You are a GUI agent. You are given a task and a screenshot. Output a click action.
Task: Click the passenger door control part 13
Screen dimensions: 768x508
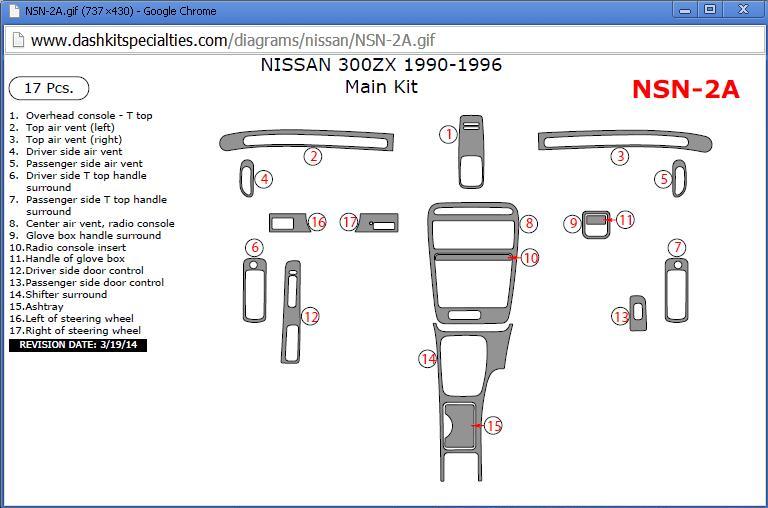point(637,313)
